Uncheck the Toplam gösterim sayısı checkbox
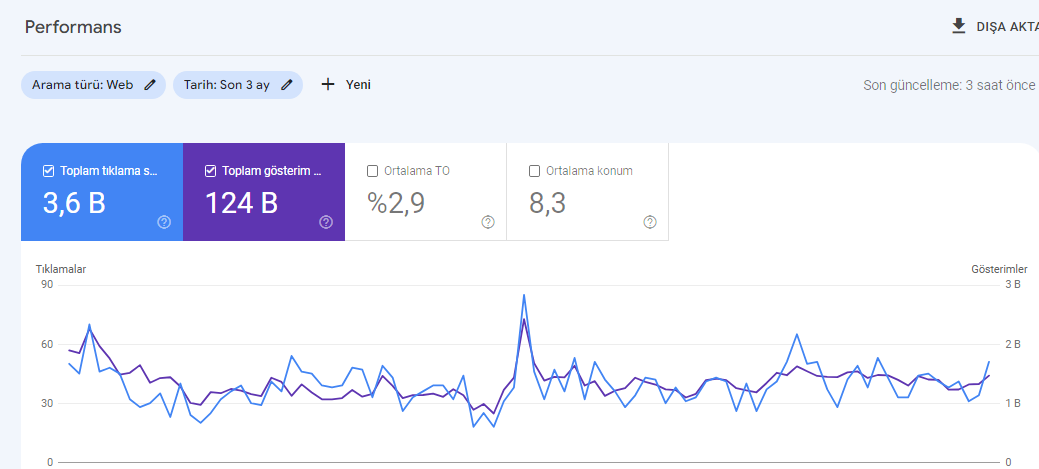Viewport: 1039px width, 469px height. 211,171
